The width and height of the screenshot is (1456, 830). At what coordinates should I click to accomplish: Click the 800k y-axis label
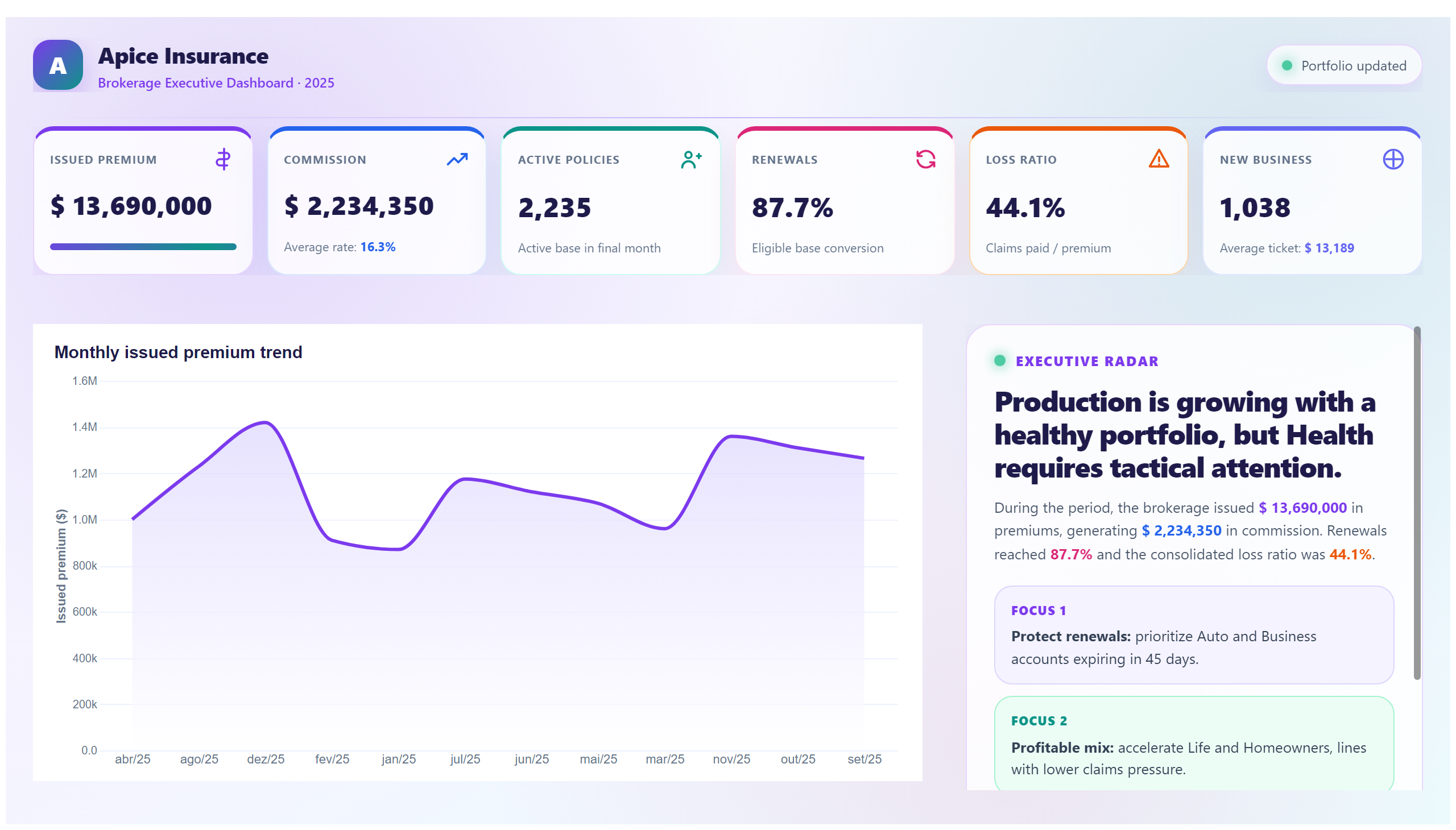pos(84,566)
